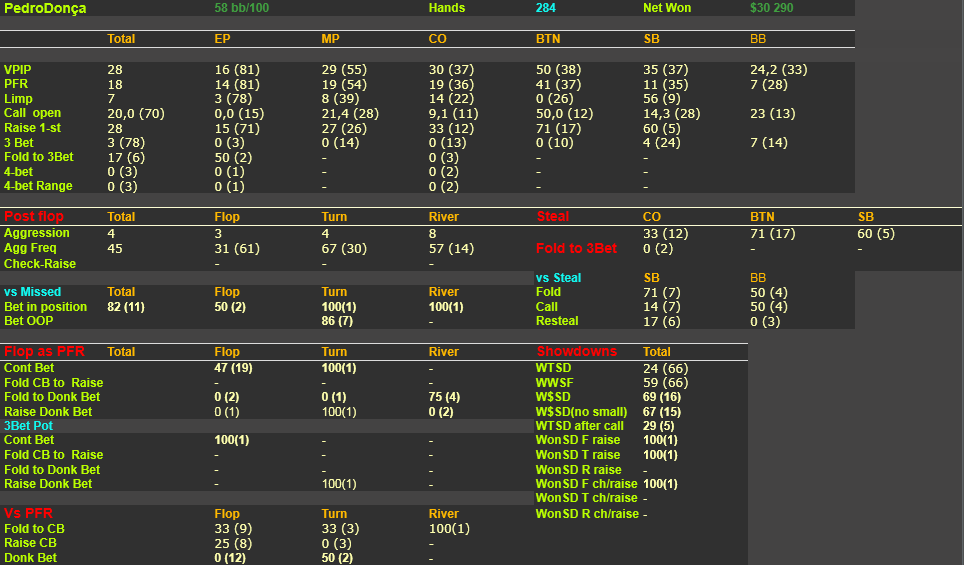Click the Post flop section heading
This screenshot has height=565, width=964.
(34, 216)
